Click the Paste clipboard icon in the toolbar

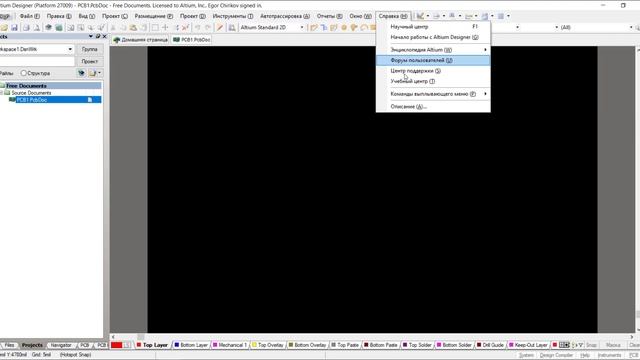coord(133,27)
